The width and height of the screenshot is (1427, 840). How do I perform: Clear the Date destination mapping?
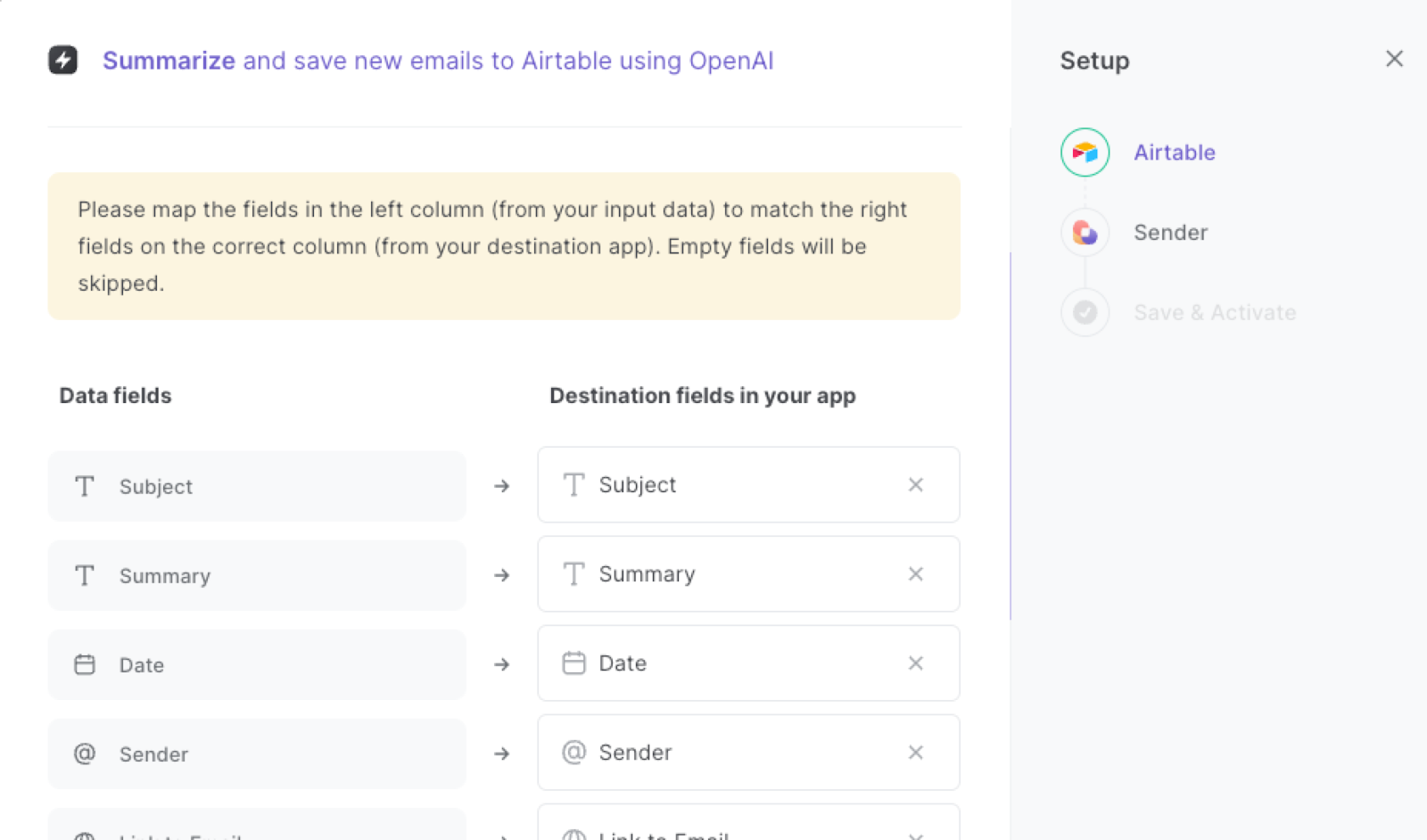916,663
